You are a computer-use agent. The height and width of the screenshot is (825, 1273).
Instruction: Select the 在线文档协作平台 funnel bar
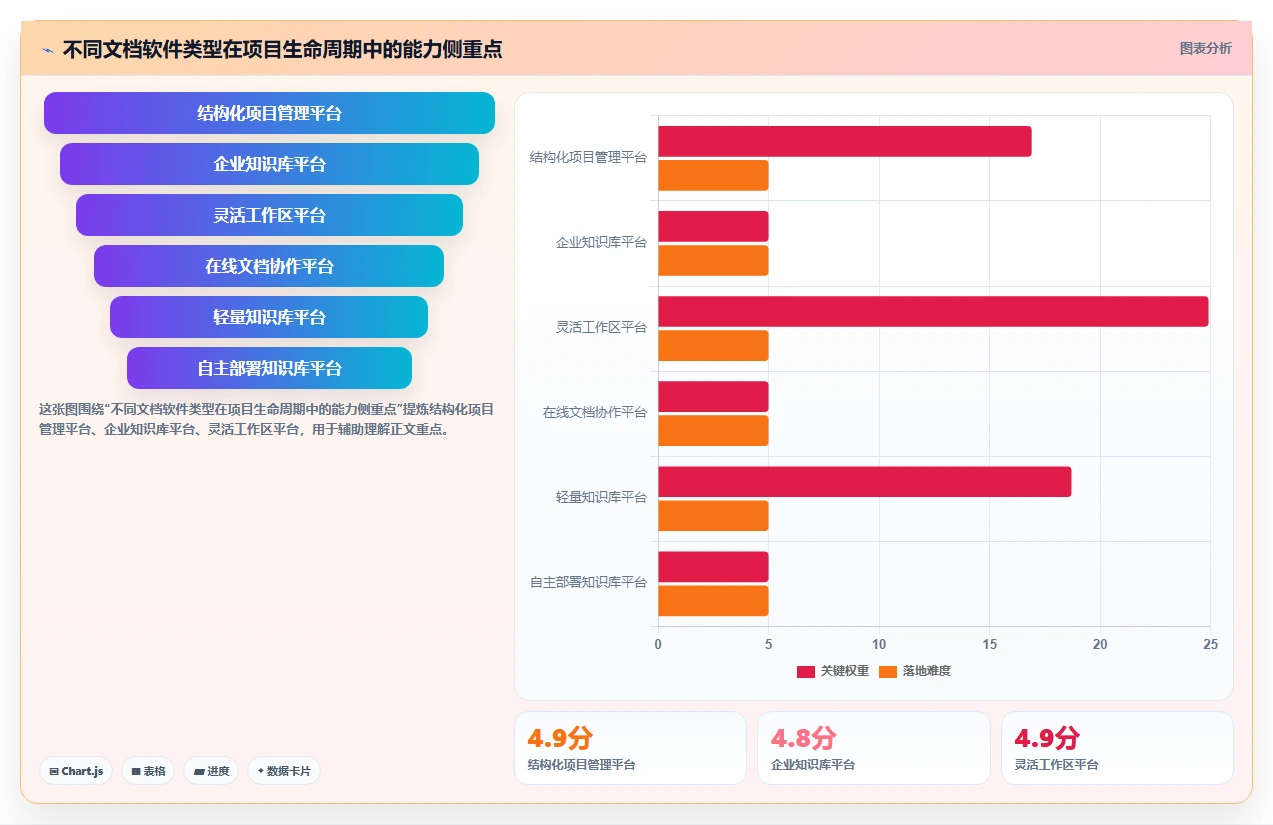pos(269,266)
